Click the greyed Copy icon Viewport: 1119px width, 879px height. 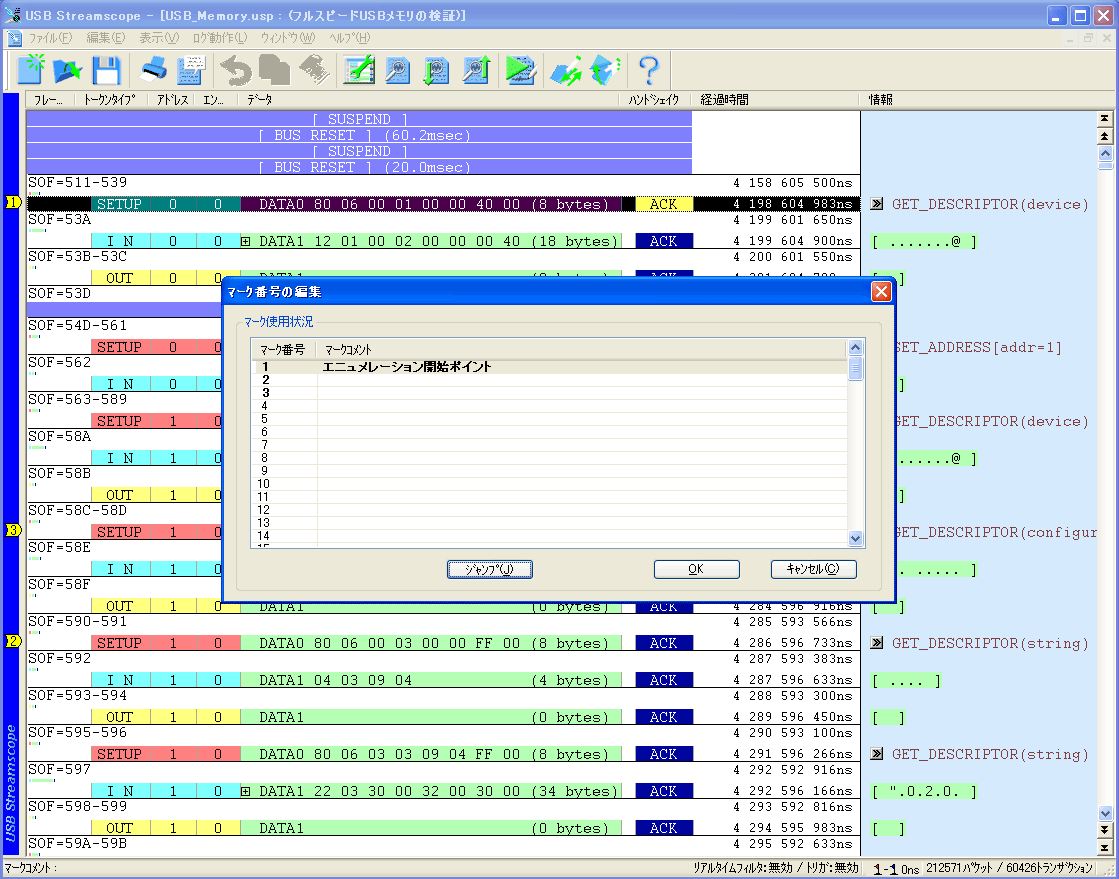(274, 70)
